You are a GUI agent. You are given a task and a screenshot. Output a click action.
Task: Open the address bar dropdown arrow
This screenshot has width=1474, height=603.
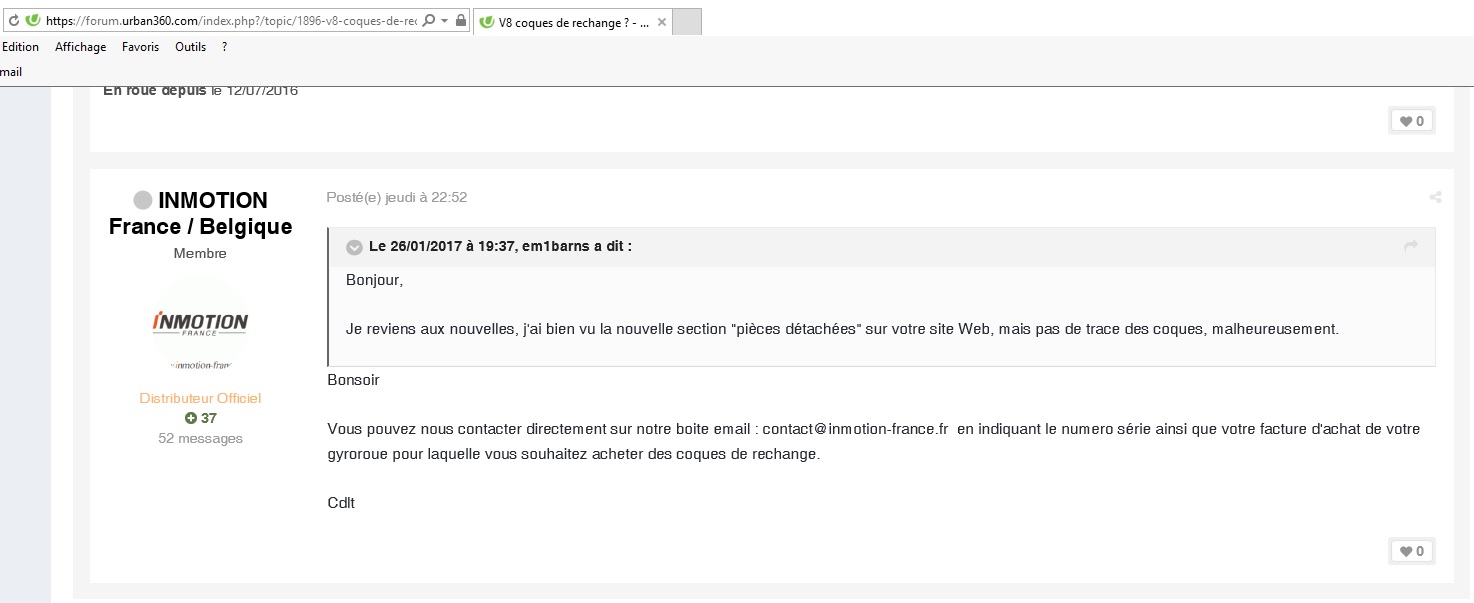444,21
